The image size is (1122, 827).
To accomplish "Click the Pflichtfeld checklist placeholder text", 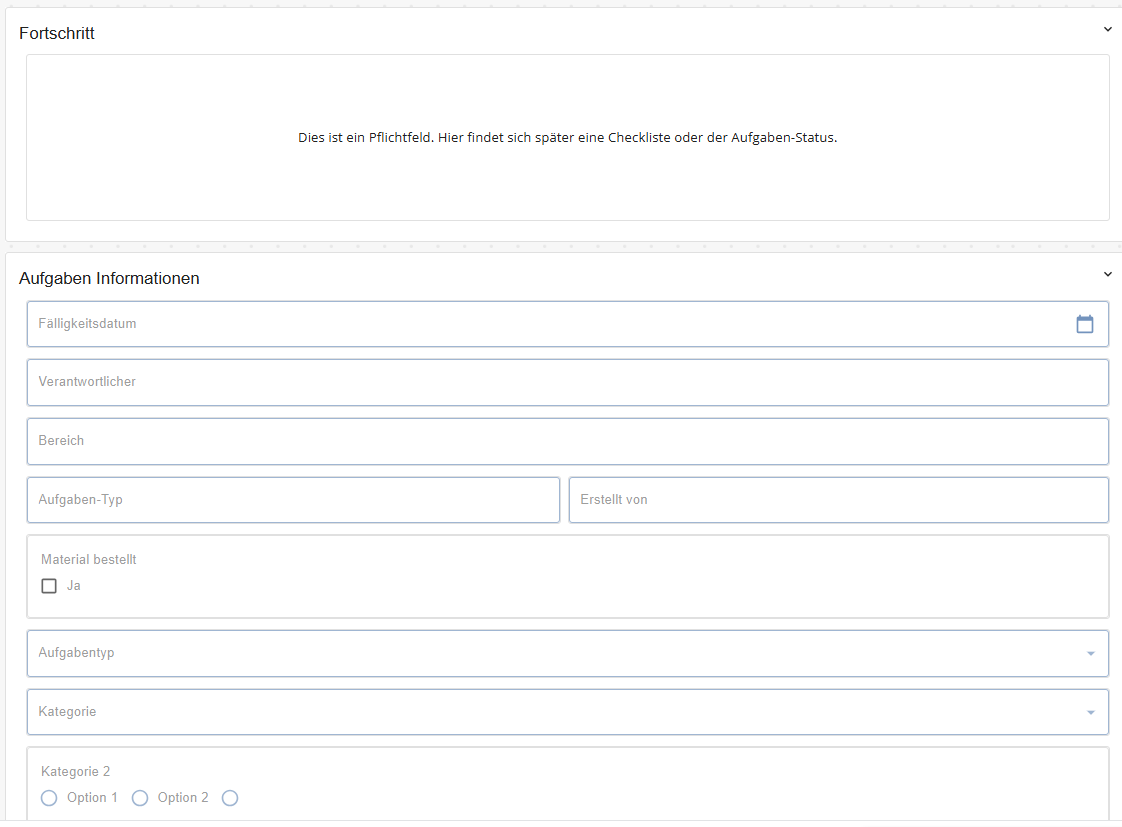I will click(x=567, y=137).
